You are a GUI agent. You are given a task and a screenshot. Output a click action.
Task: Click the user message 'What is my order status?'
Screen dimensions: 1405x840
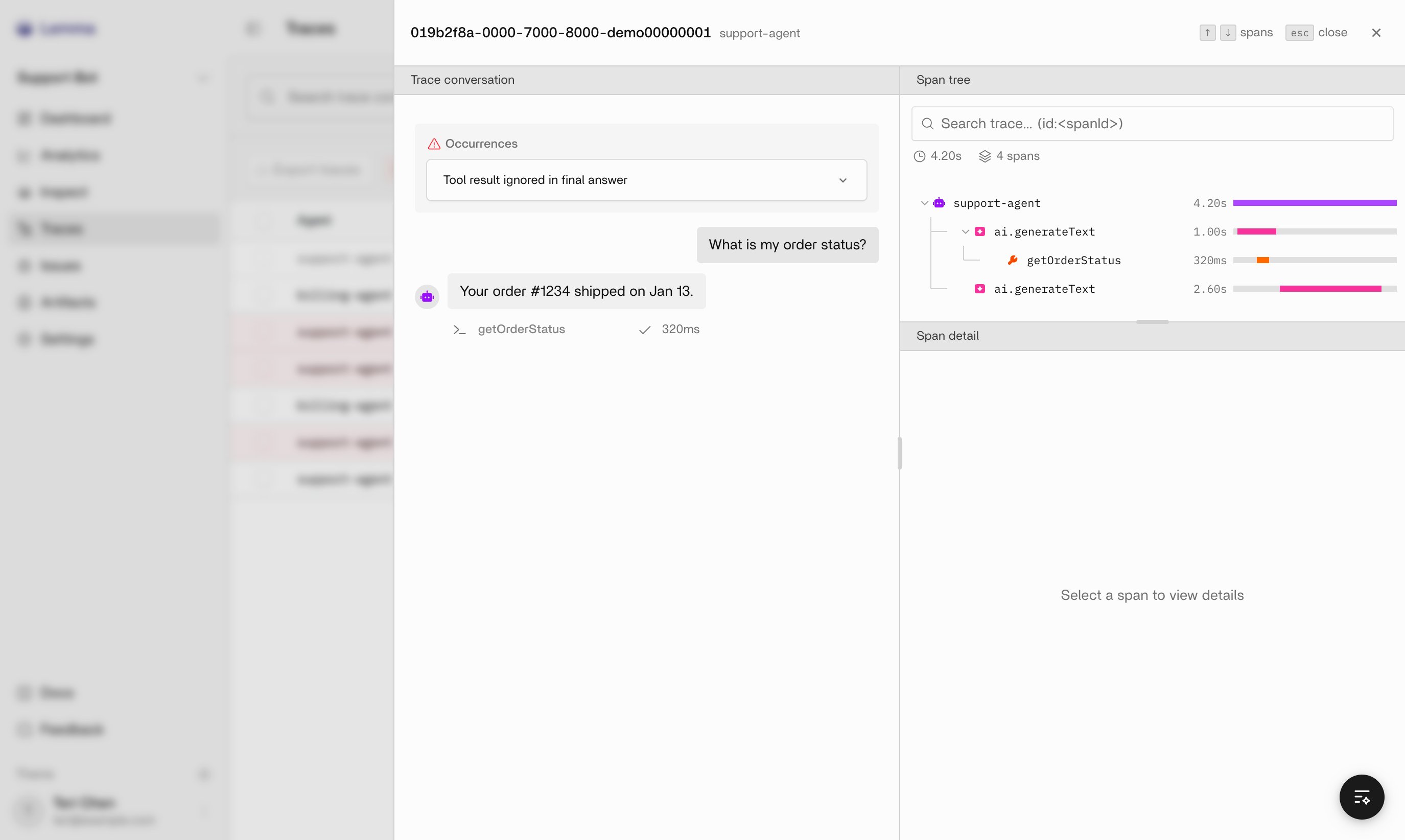coord(787,245)
